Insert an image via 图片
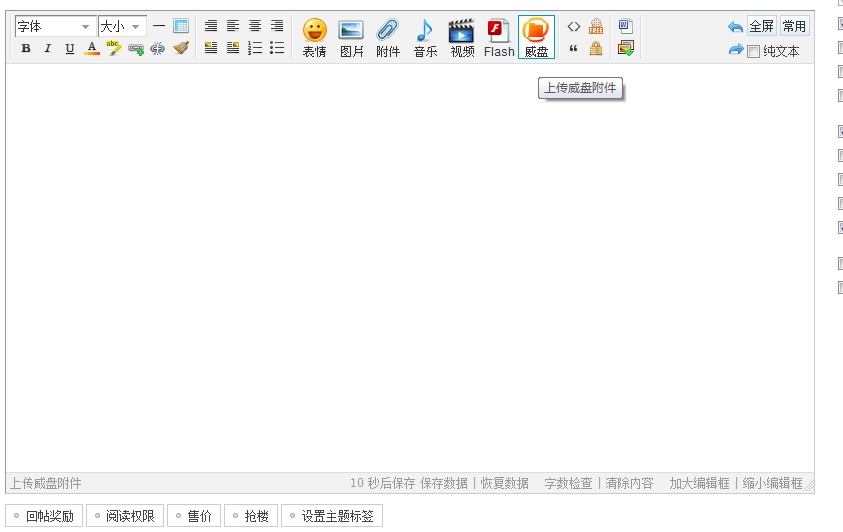The width and height of the screenshot is (843, 532). (x=352, y=37)
